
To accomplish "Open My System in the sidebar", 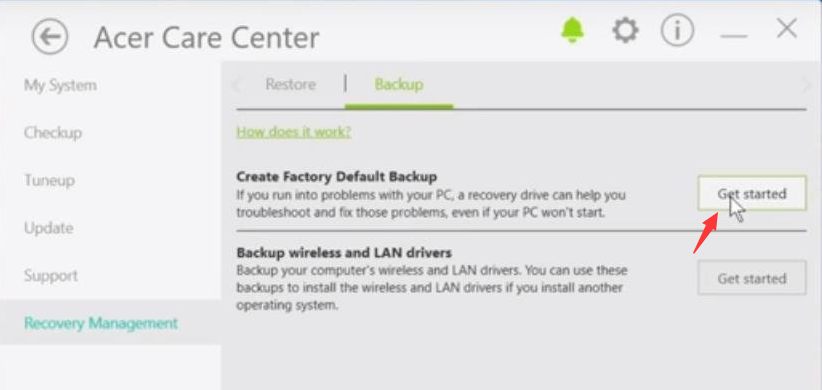I will tap(60, 85).
